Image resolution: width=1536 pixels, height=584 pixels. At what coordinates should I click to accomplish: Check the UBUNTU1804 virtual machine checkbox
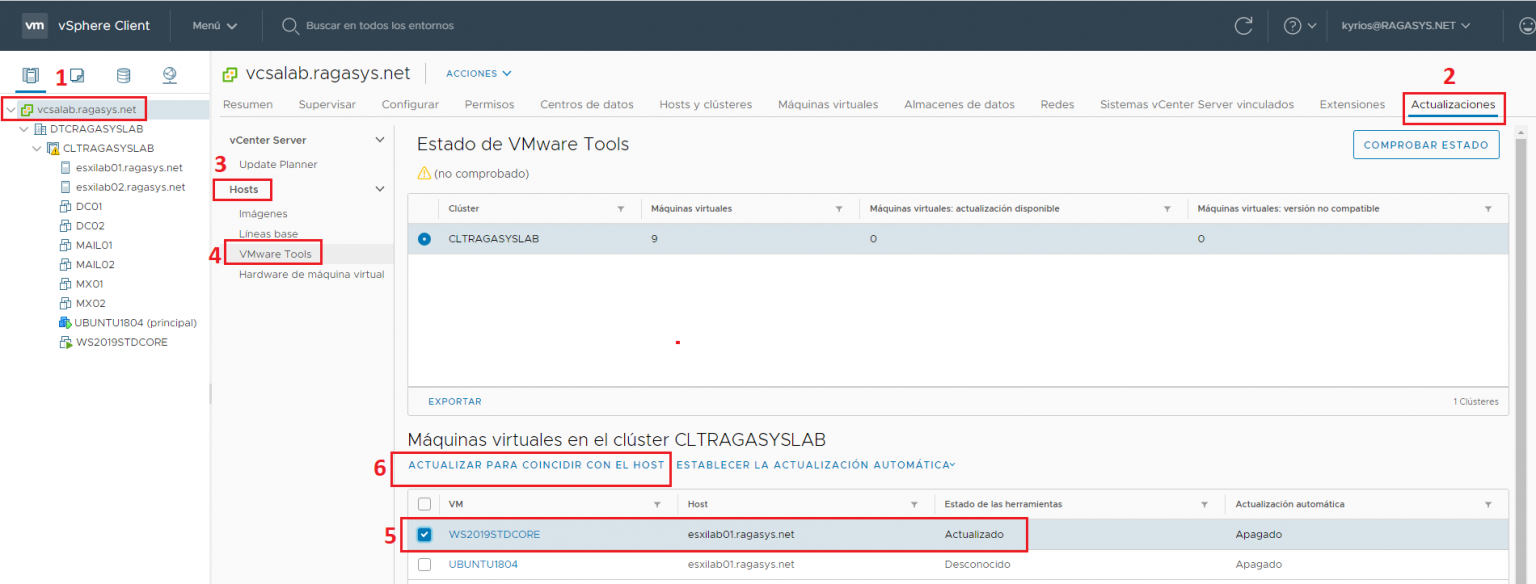424,564
